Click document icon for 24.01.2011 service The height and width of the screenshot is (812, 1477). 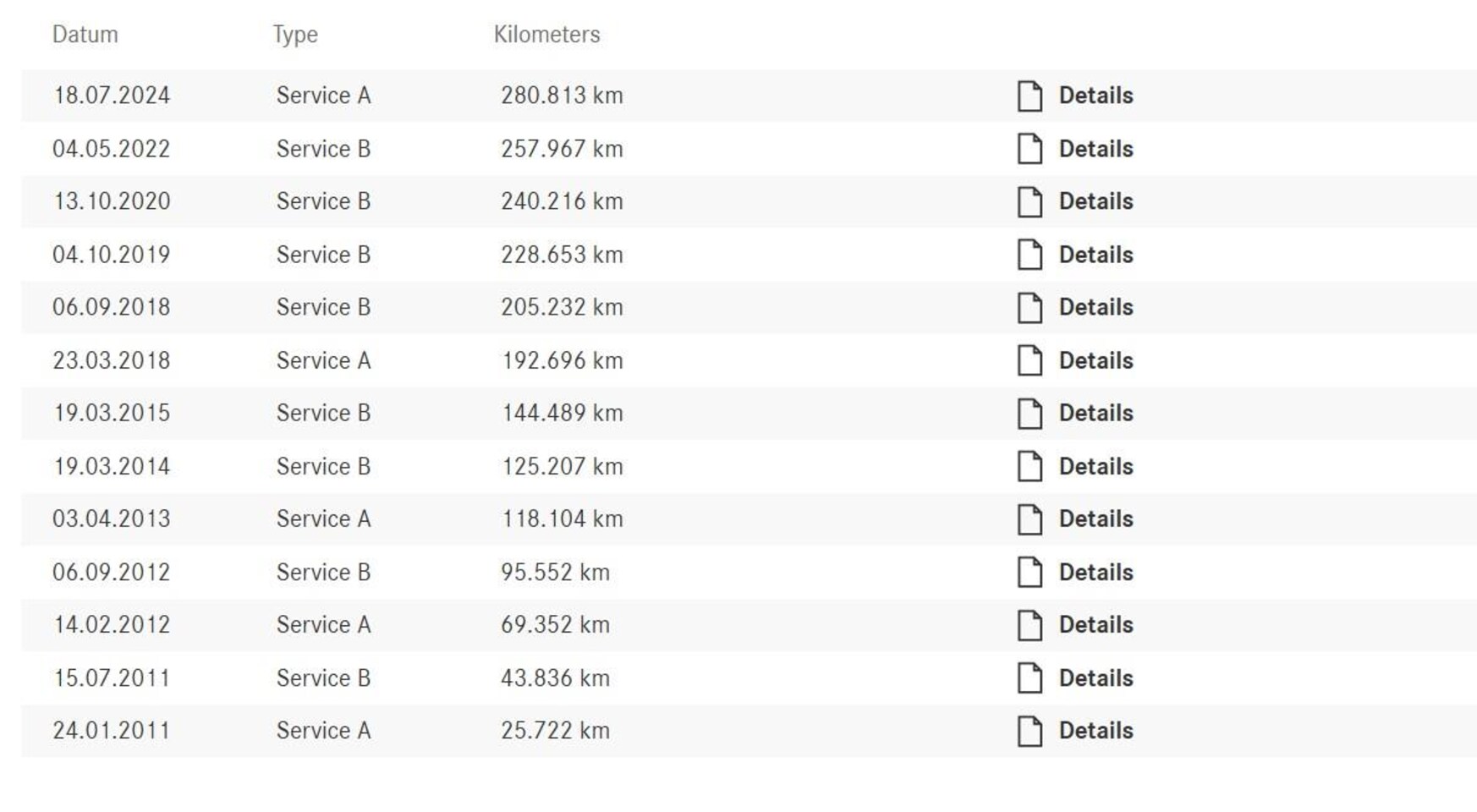1030,731
